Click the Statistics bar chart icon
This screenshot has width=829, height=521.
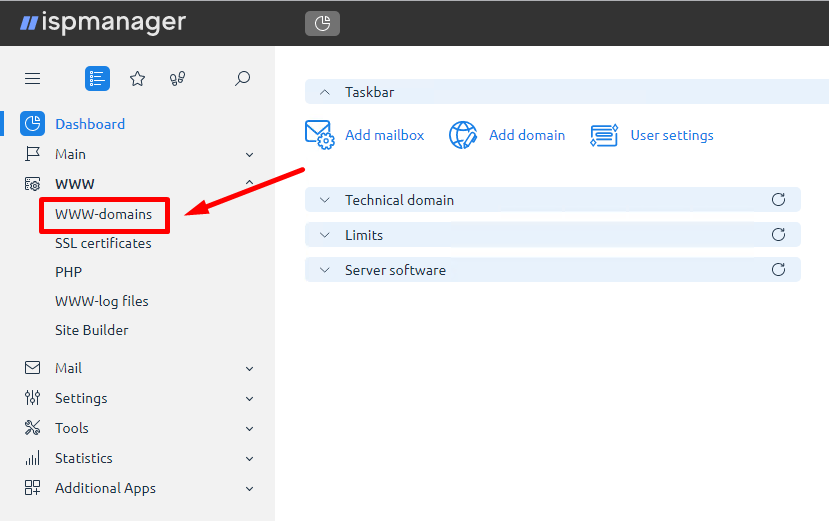coord(32,458)
